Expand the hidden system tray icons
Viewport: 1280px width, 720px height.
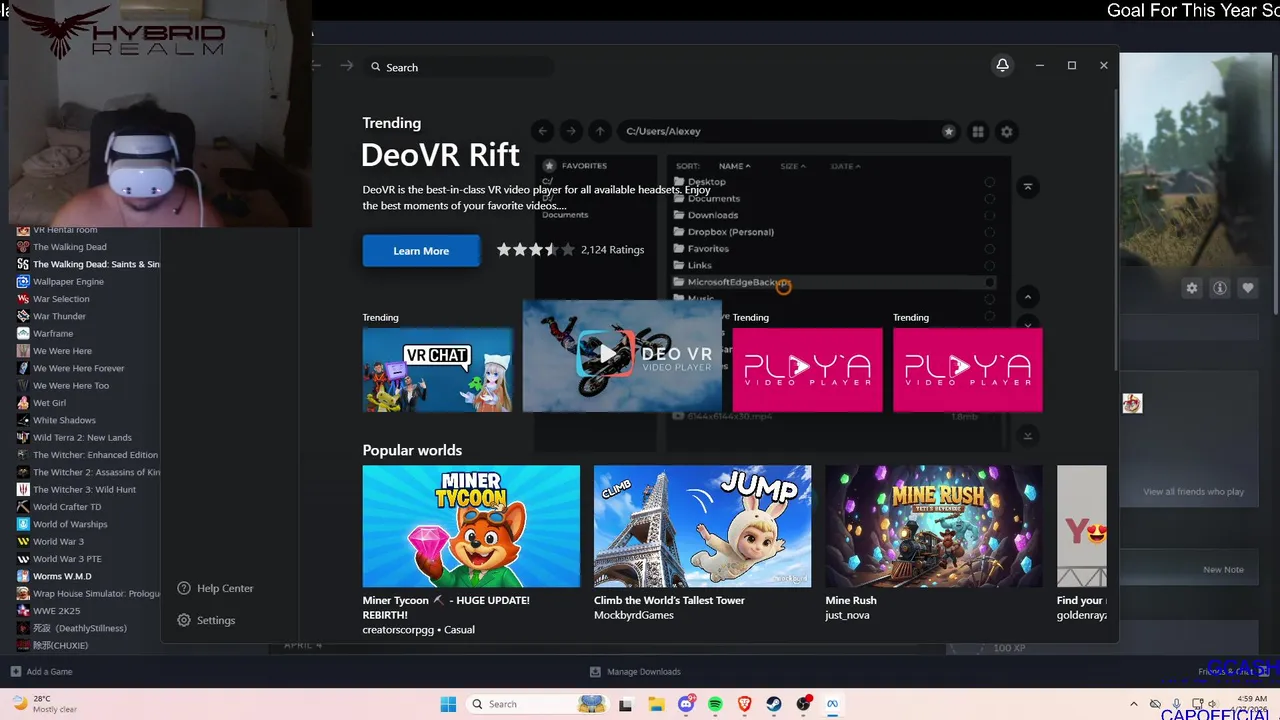click(x=1133, y=704)
